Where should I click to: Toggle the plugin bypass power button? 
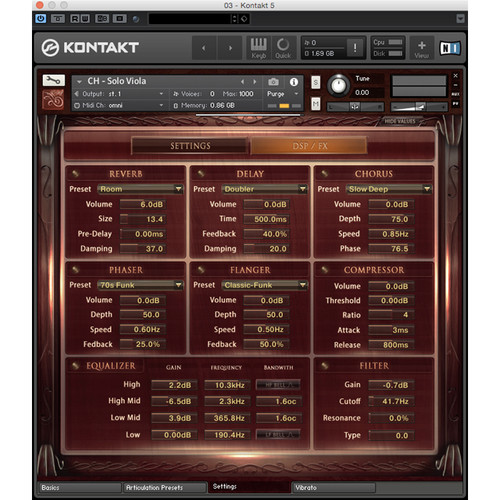(41, 18)
